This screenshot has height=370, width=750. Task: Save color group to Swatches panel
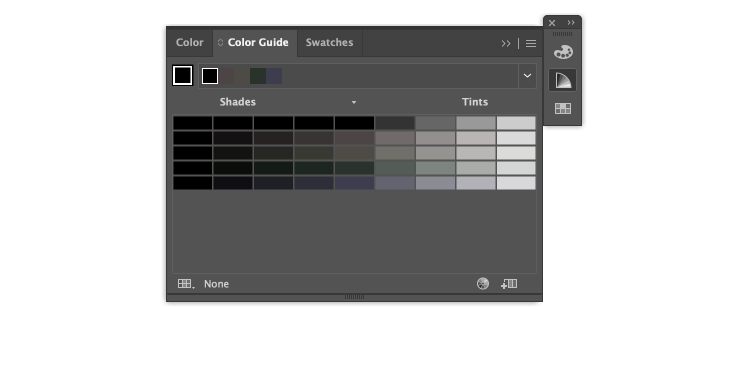[509, 284]
